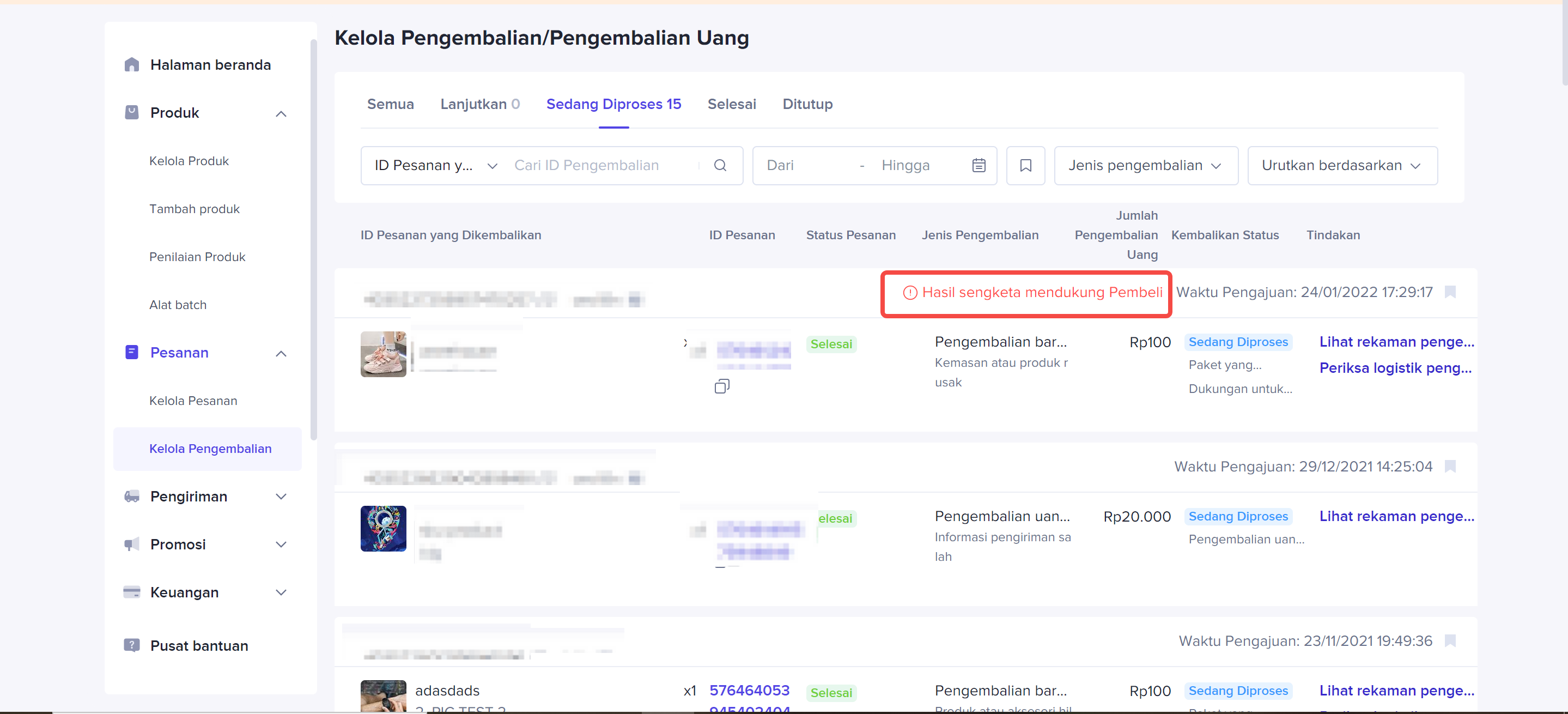
Task: Click the bookmark filter button
Action: [1025, 166]
